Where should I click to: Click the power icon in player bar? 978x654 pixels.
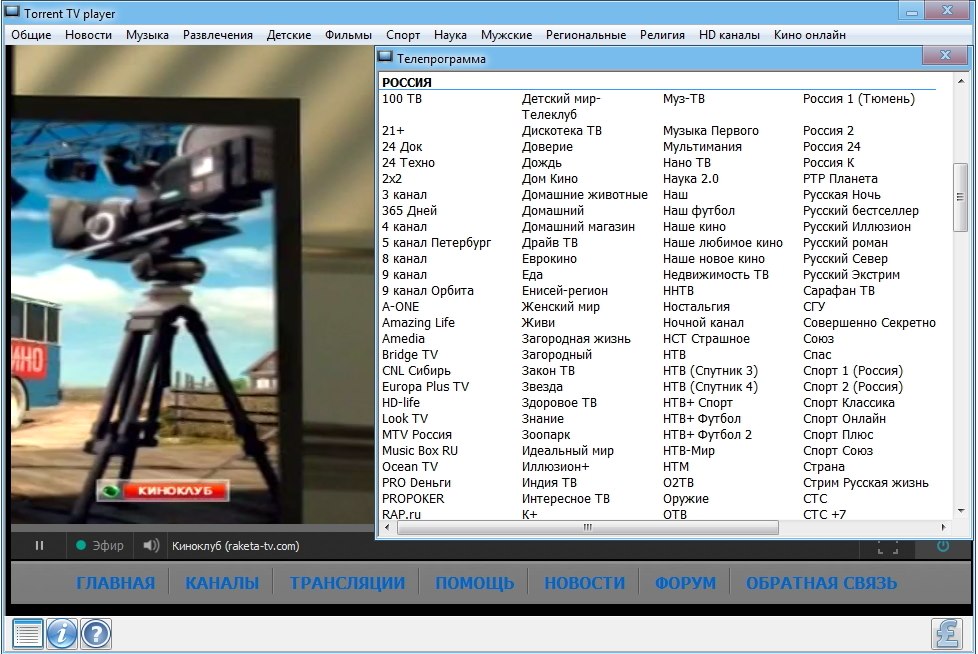click(943, 546)
